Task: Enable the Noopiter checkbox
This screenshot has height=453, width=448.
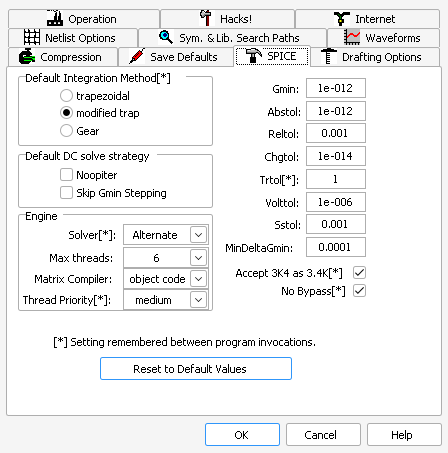Action: point(66,174)
